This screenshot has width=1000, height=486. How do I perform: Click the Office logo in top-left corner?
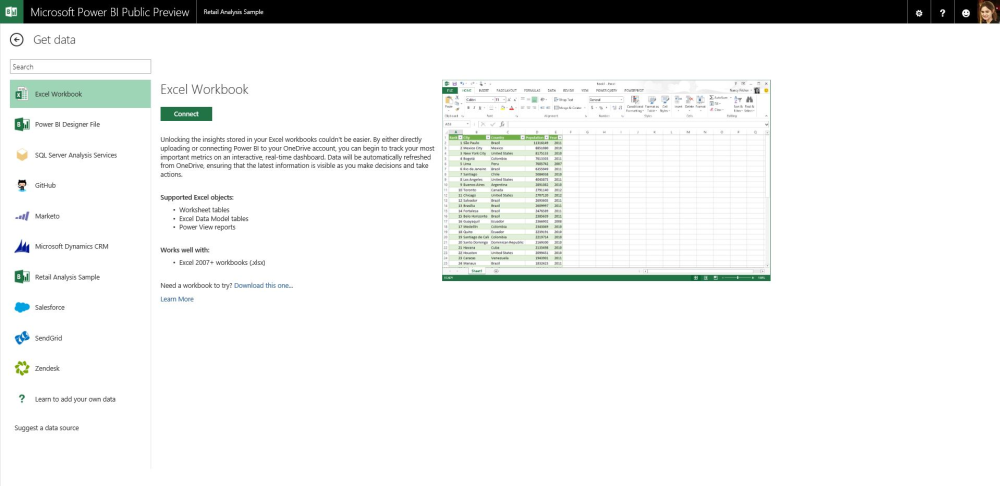[x=11, y=11]
